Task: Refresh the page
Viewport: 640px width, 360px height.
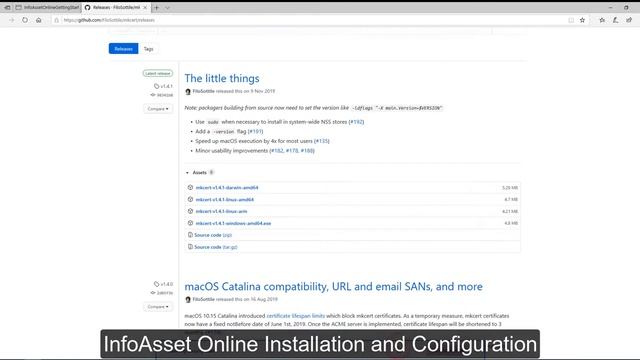Action: 25,20
